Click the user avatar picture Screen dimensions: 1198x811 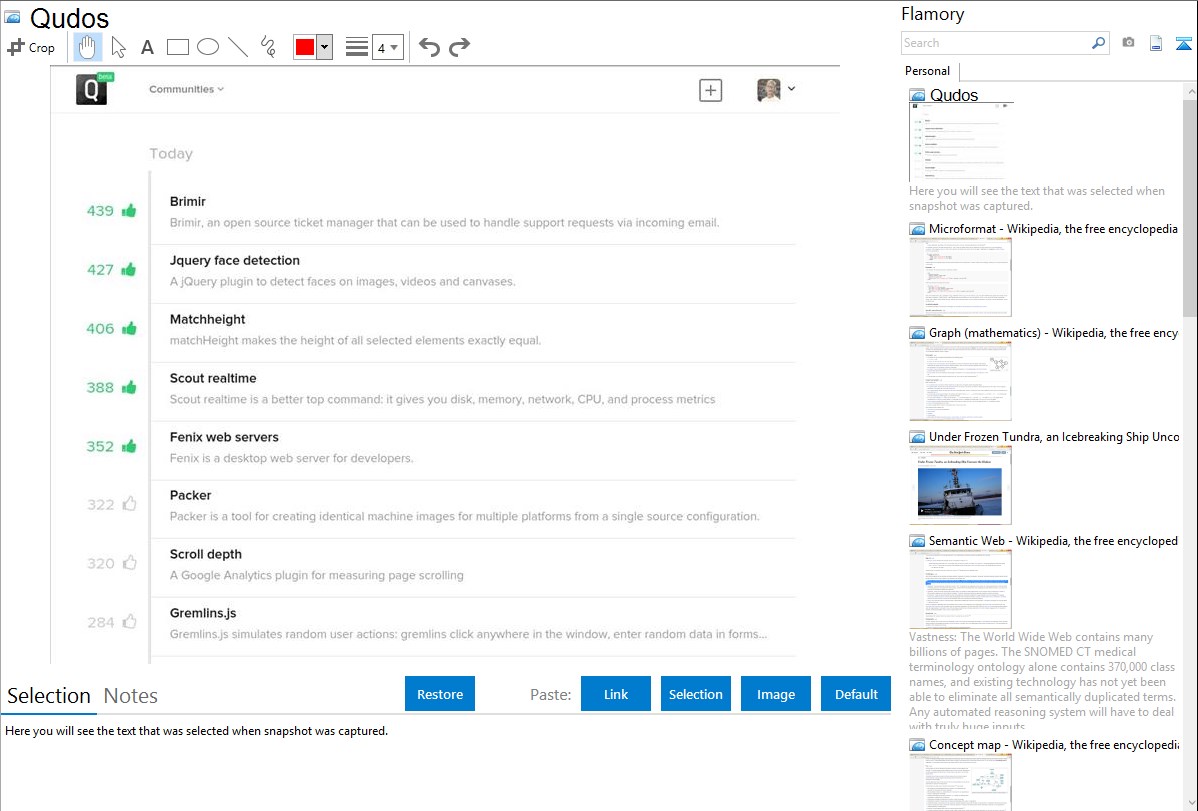(x=769, y=89)
